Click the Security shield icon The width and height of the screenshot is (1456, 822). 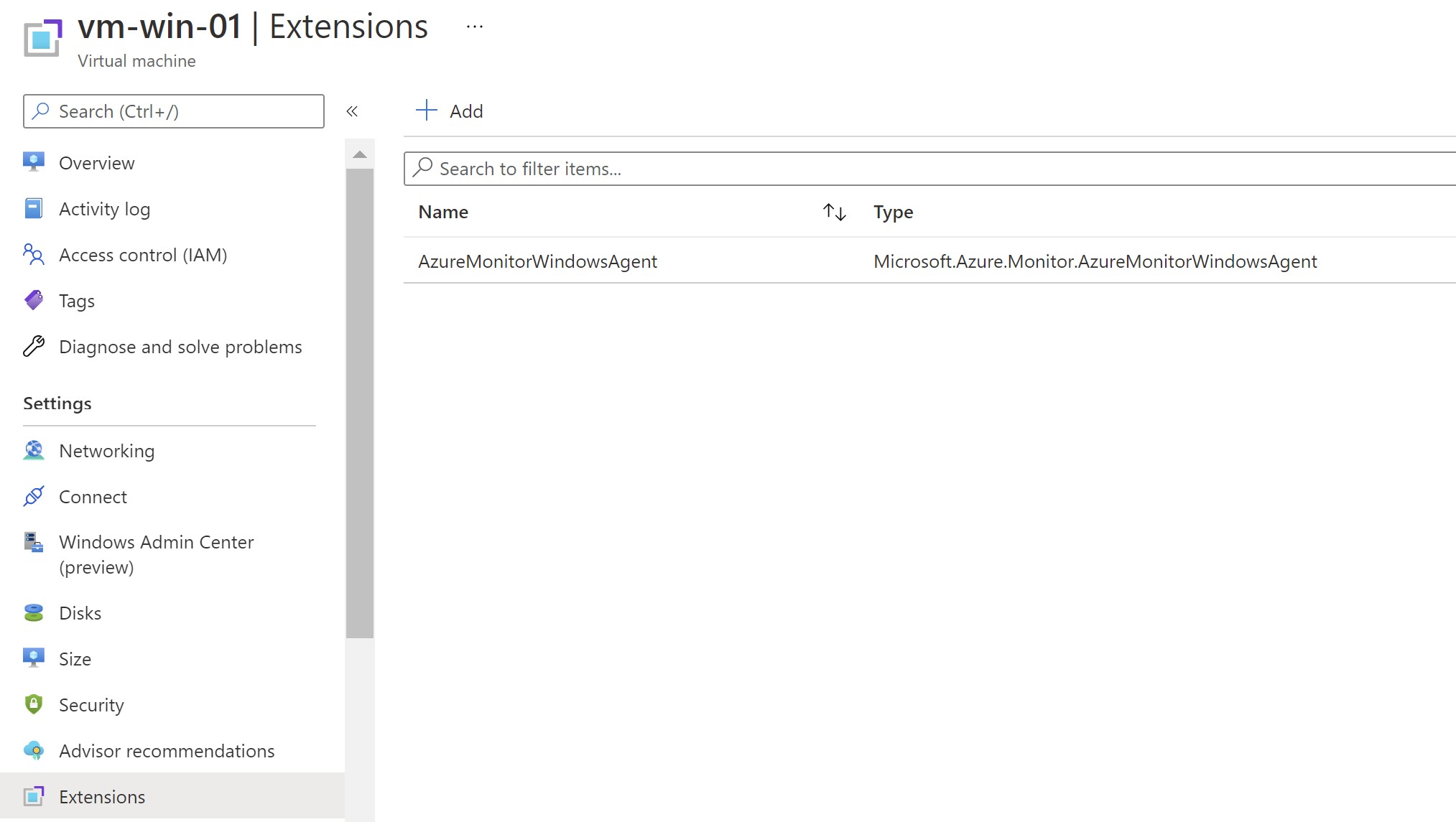click(34, 704)
